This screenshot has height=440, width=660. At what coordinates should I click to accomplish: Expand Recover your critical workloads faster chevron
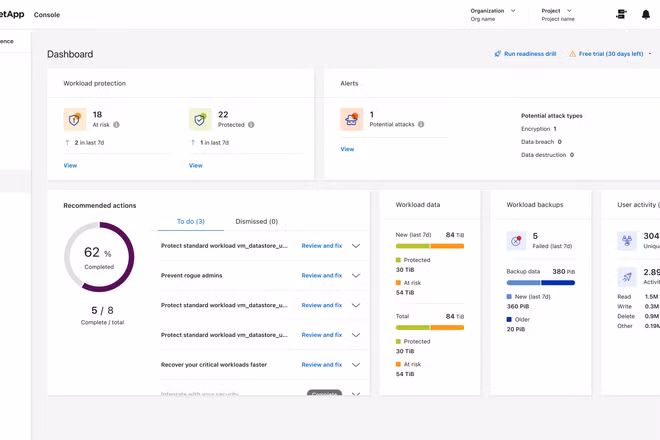tap(356, 365)
